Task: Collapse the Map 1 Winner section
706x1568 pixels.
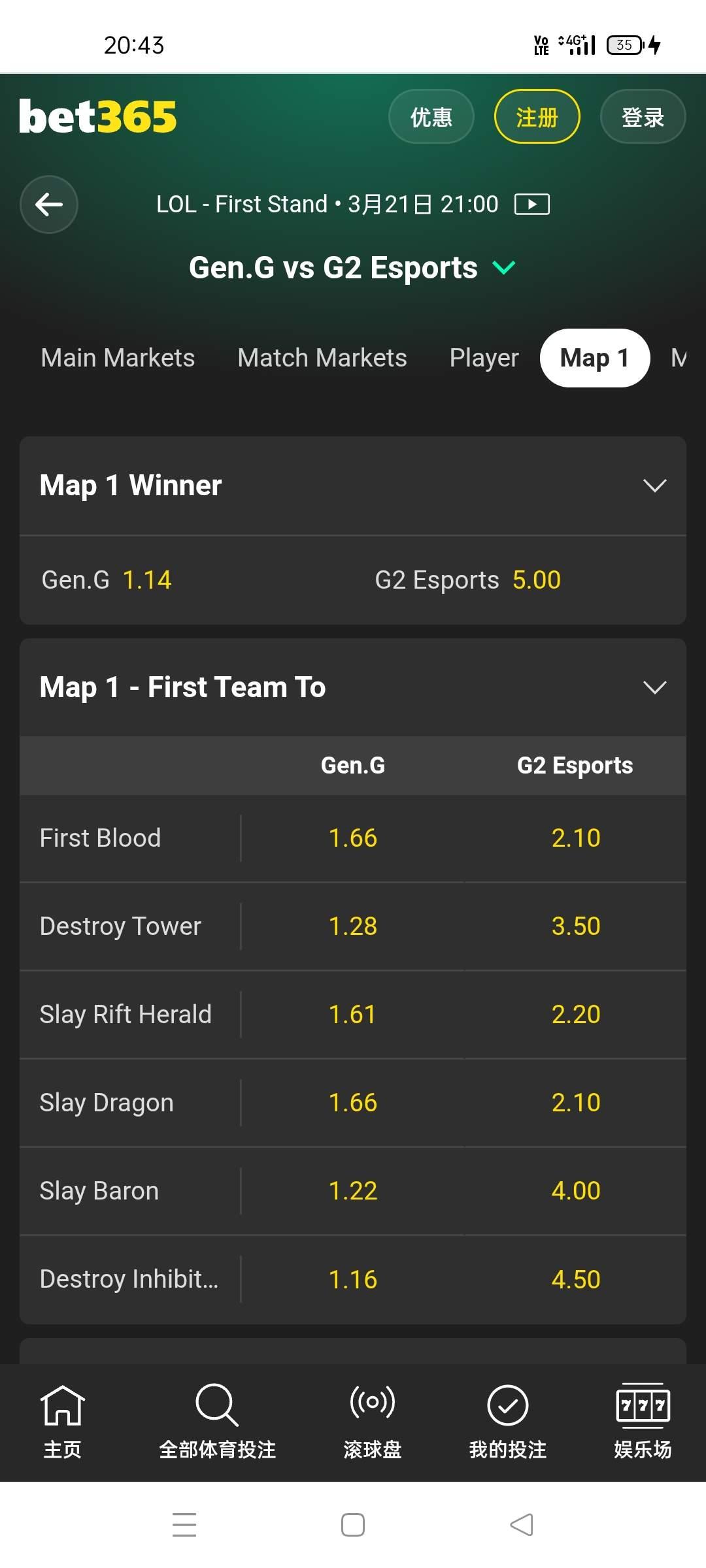Action: coord(654,485)
